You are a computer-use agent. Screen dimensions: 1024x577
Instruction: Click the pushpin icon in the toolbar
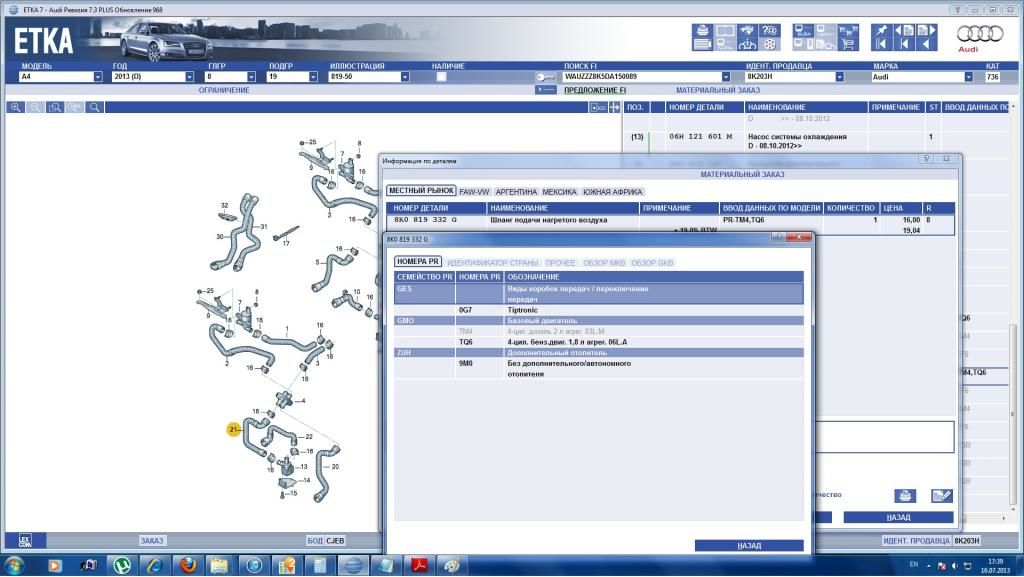click(882, 30)
